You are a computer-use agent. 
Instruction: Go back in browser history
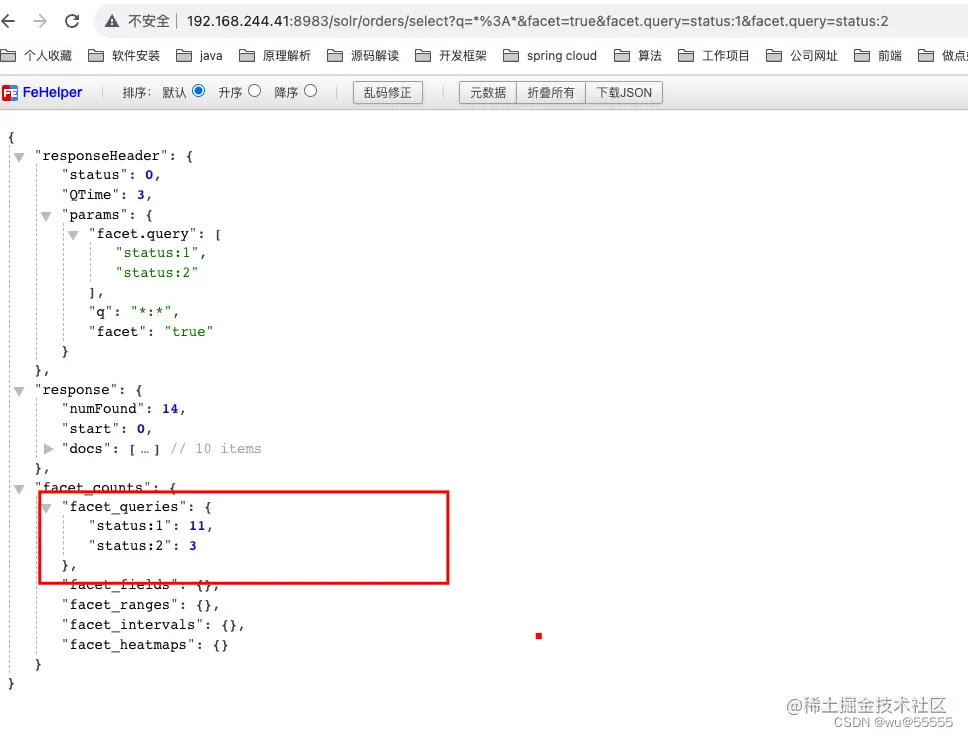tap(9, 21)
